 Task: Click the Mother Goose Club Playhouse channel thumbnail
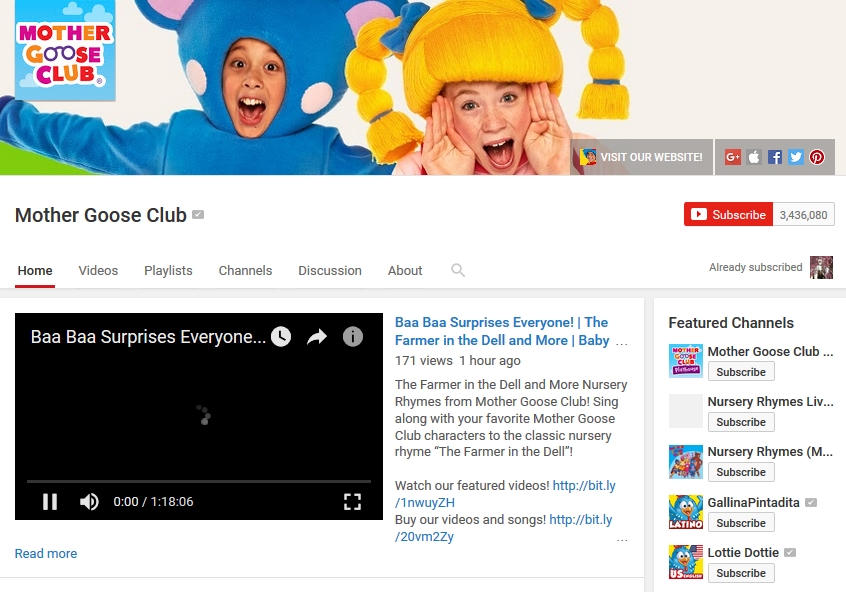686,361
